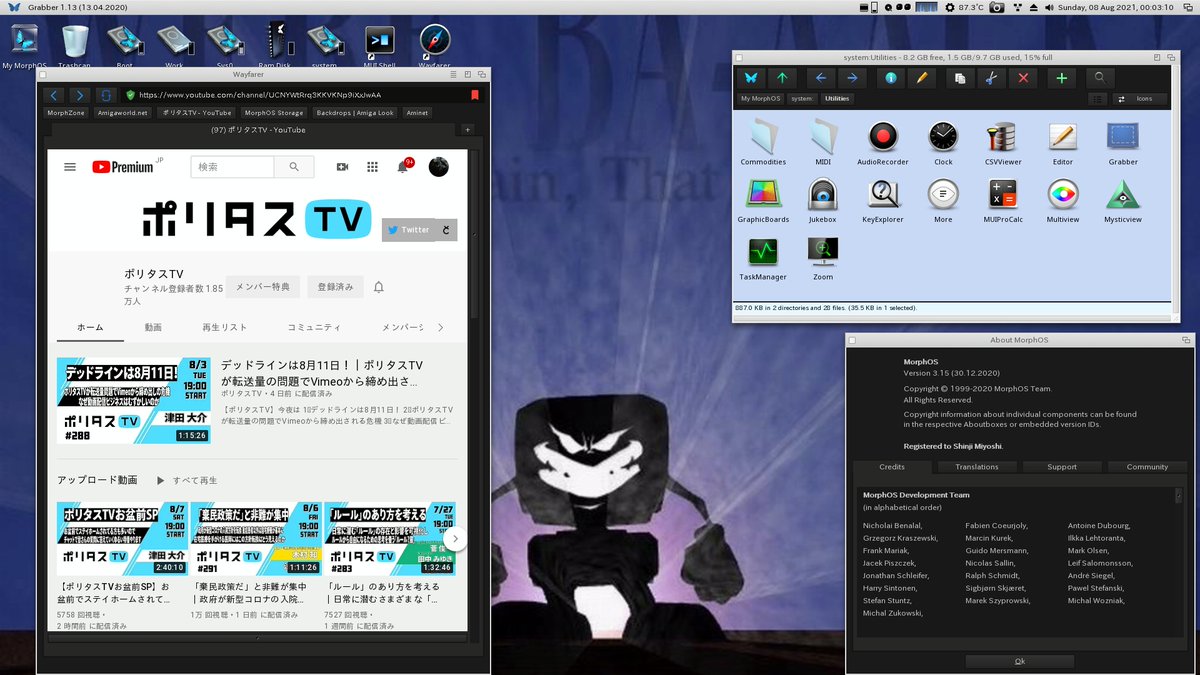
Task: Click the forward arrow in Utilities window
Action: [x=852, y=78]
